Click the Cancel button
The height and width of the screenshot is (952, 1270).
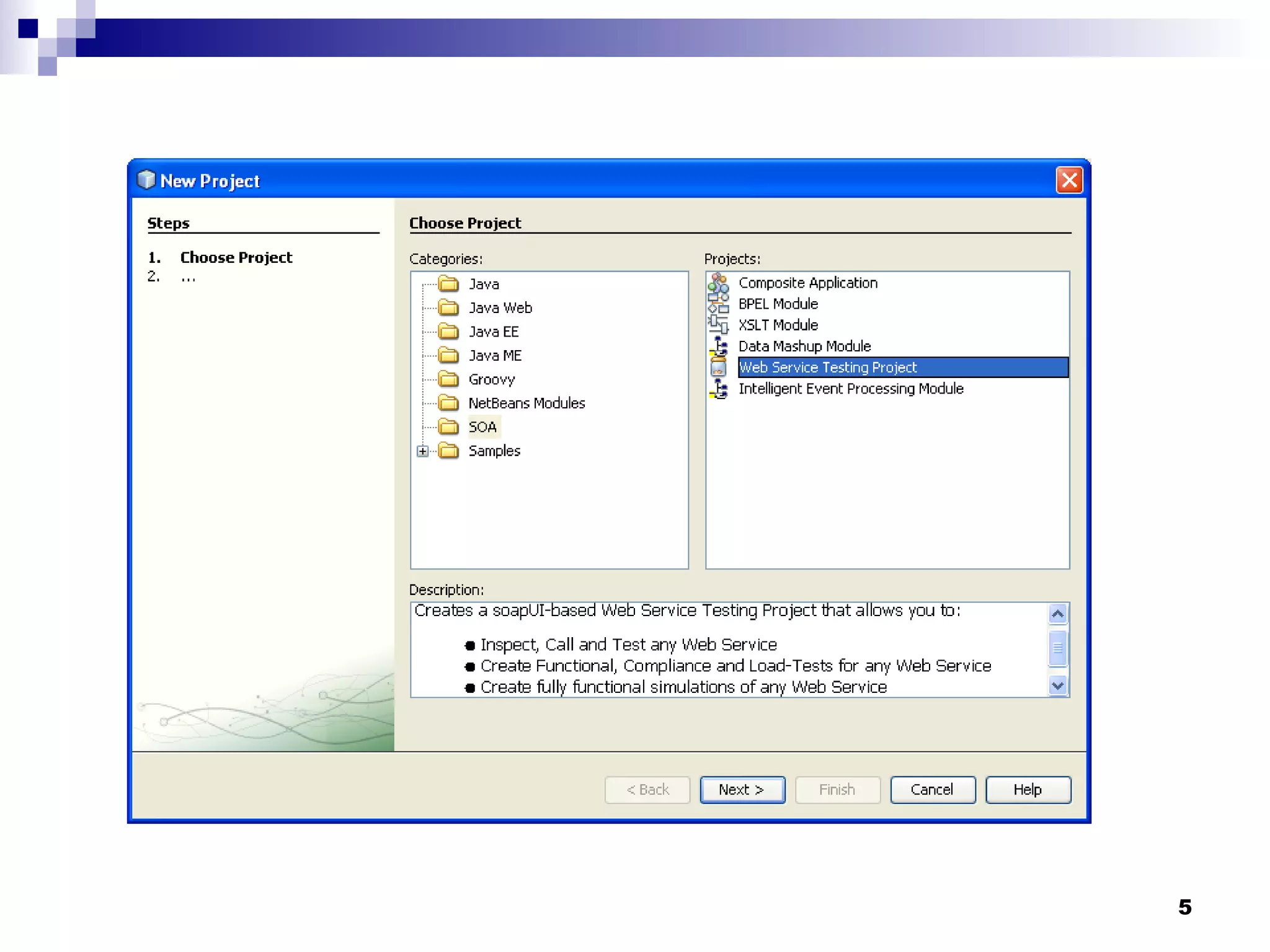[932, 790]
